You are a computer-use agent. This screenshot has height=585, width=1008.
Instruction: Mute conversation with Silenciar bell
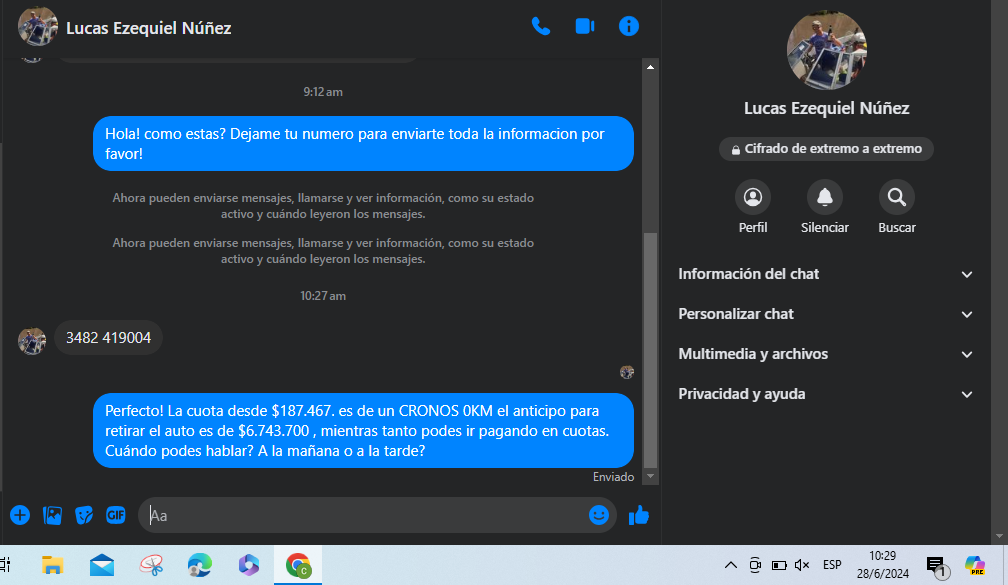[825, 198]
